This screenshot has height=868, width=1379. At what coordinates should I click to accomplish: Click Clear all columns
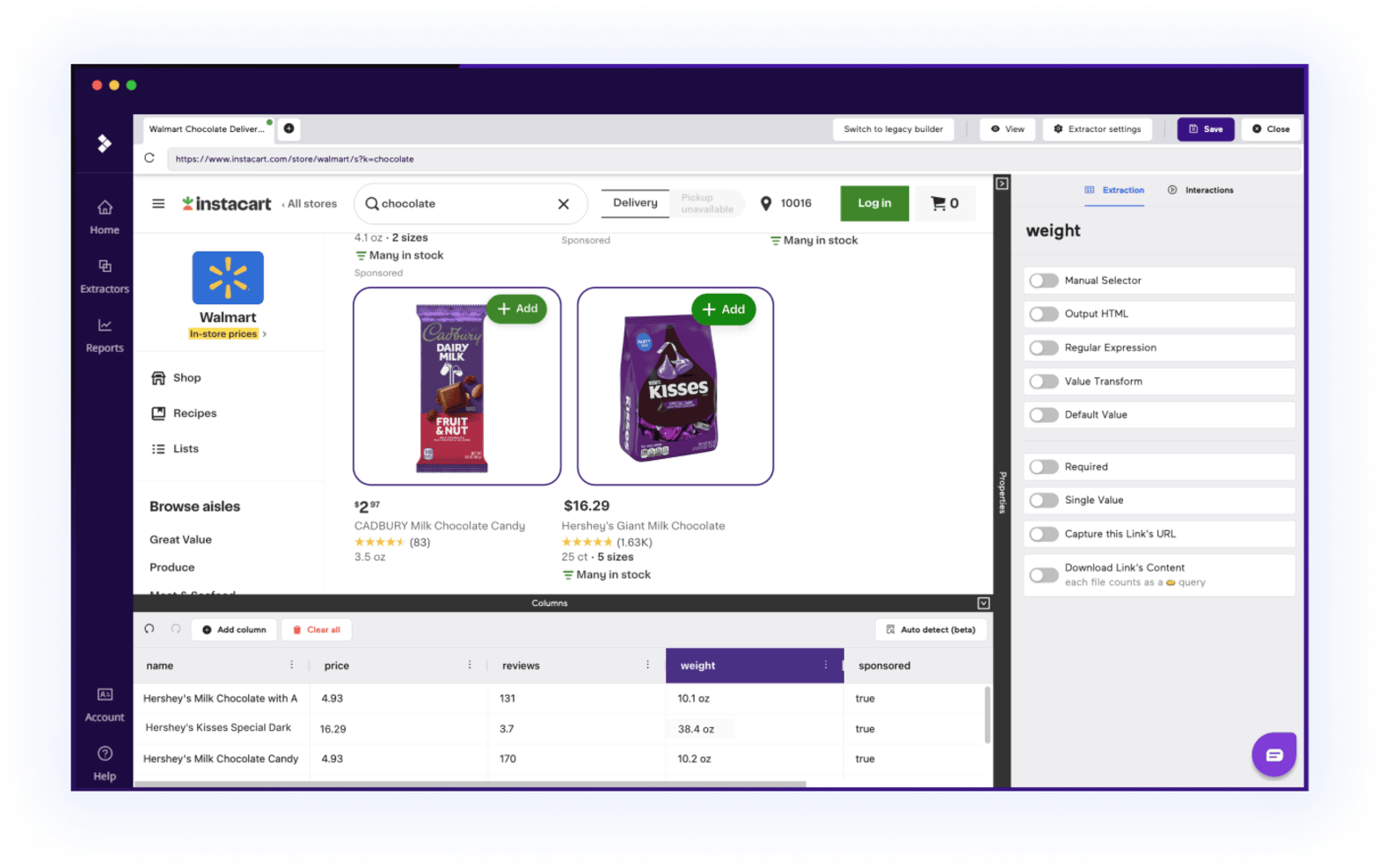click(317, 630)
